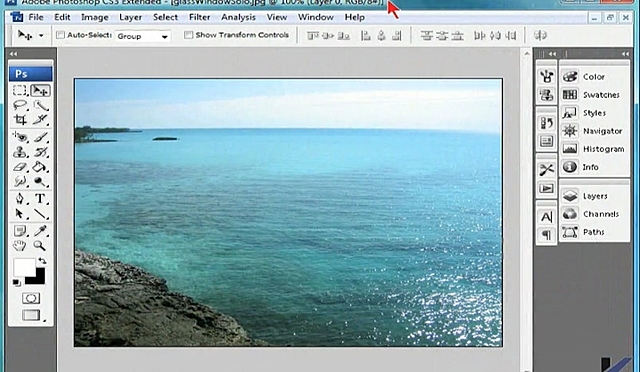Reset default foreground and background colors

click(x=16, y=282)
